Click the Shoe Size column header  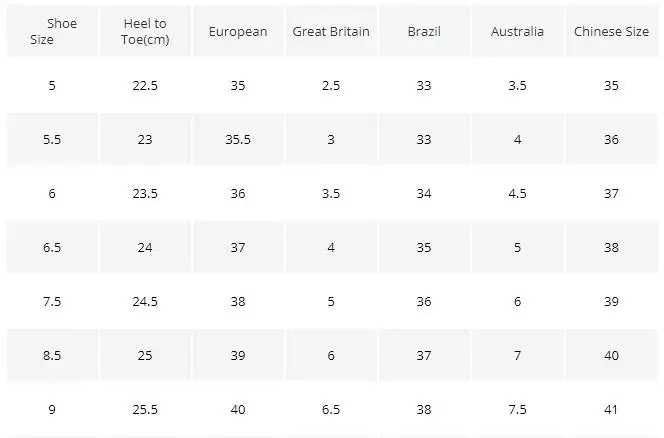click(52, 32)
